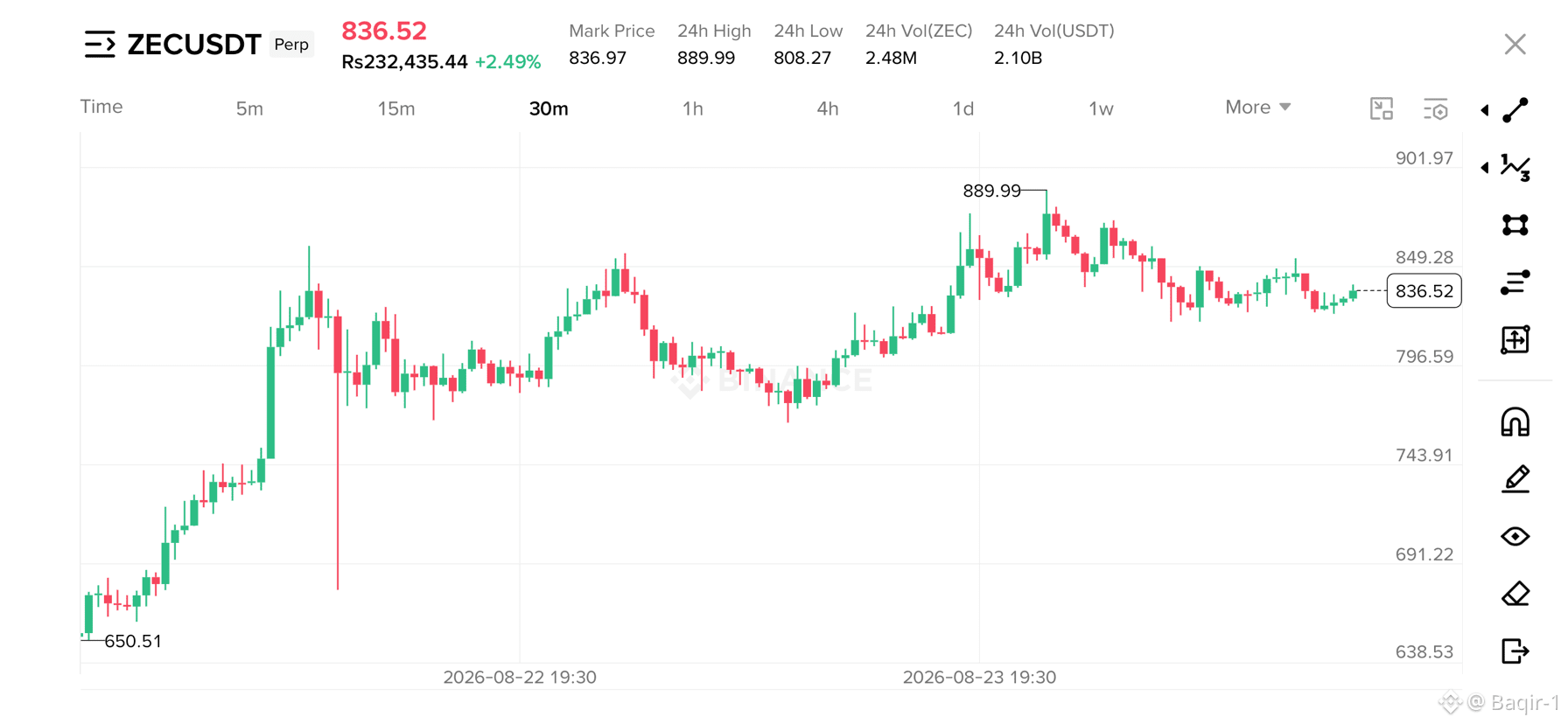Switch to the 1h interval
Image resolution: width=1568 pixels, height=724 pixels.
click(x=693, y=108)
